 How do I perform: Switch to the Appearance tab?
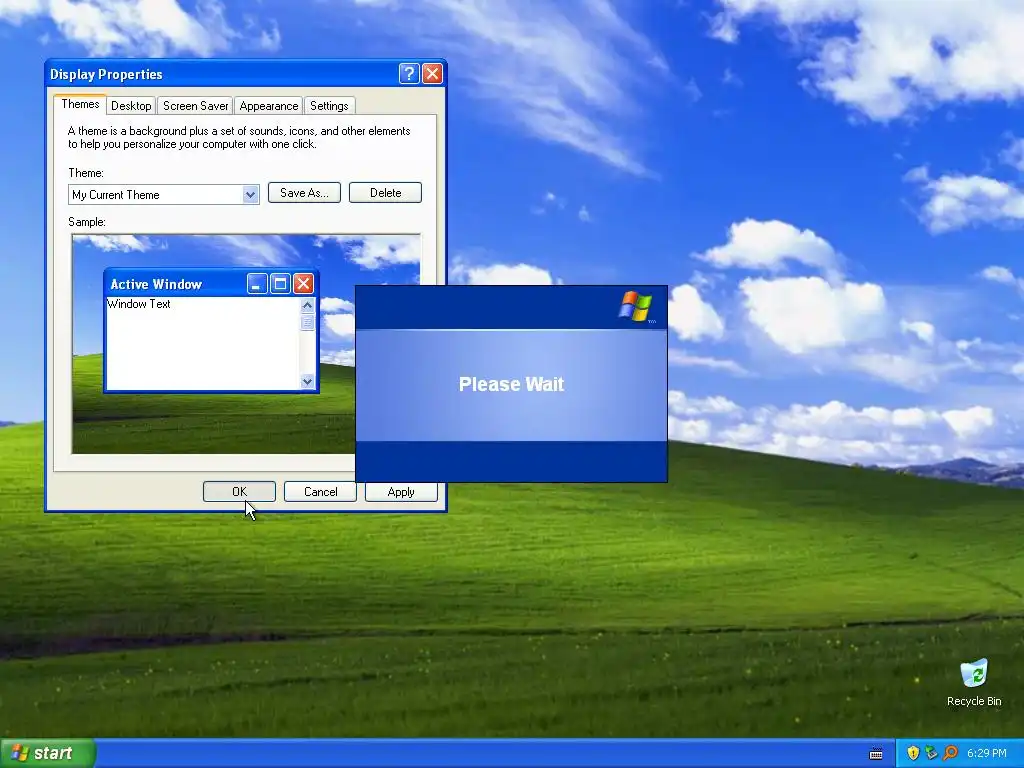[x=268, y=106]
